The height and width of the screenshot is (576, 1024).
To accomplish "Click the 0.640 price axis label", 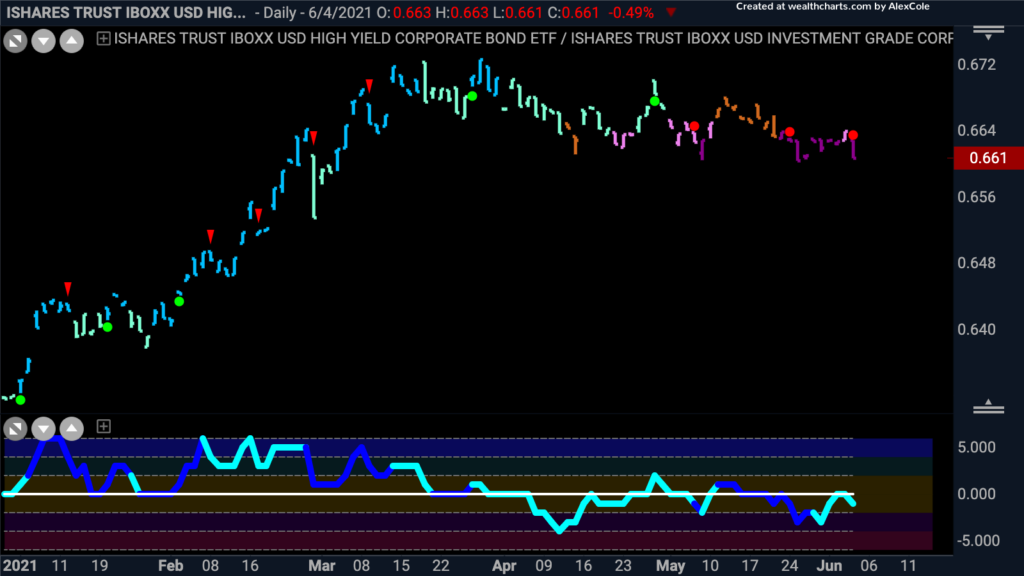I will pyautogui.click(x=976, y=330).
